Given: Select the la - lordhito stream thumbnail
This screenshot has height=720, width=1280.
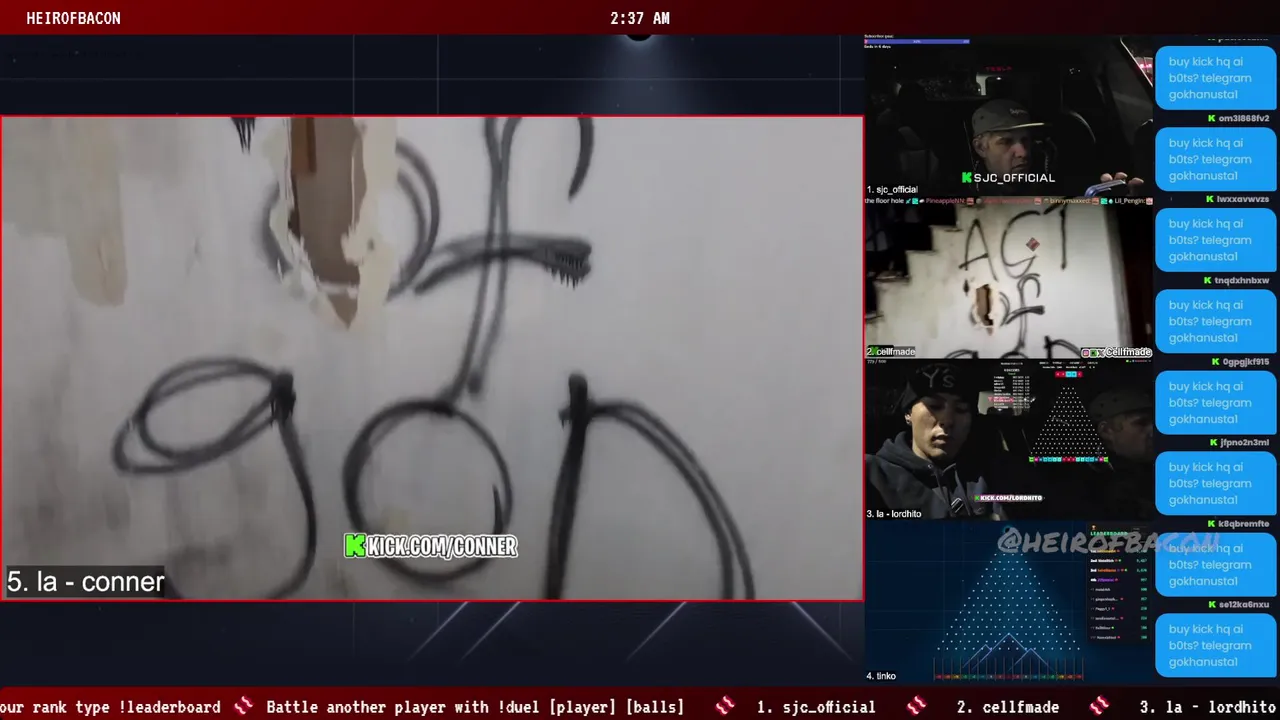Looking at the screenshot, I should pos(1008,440).
